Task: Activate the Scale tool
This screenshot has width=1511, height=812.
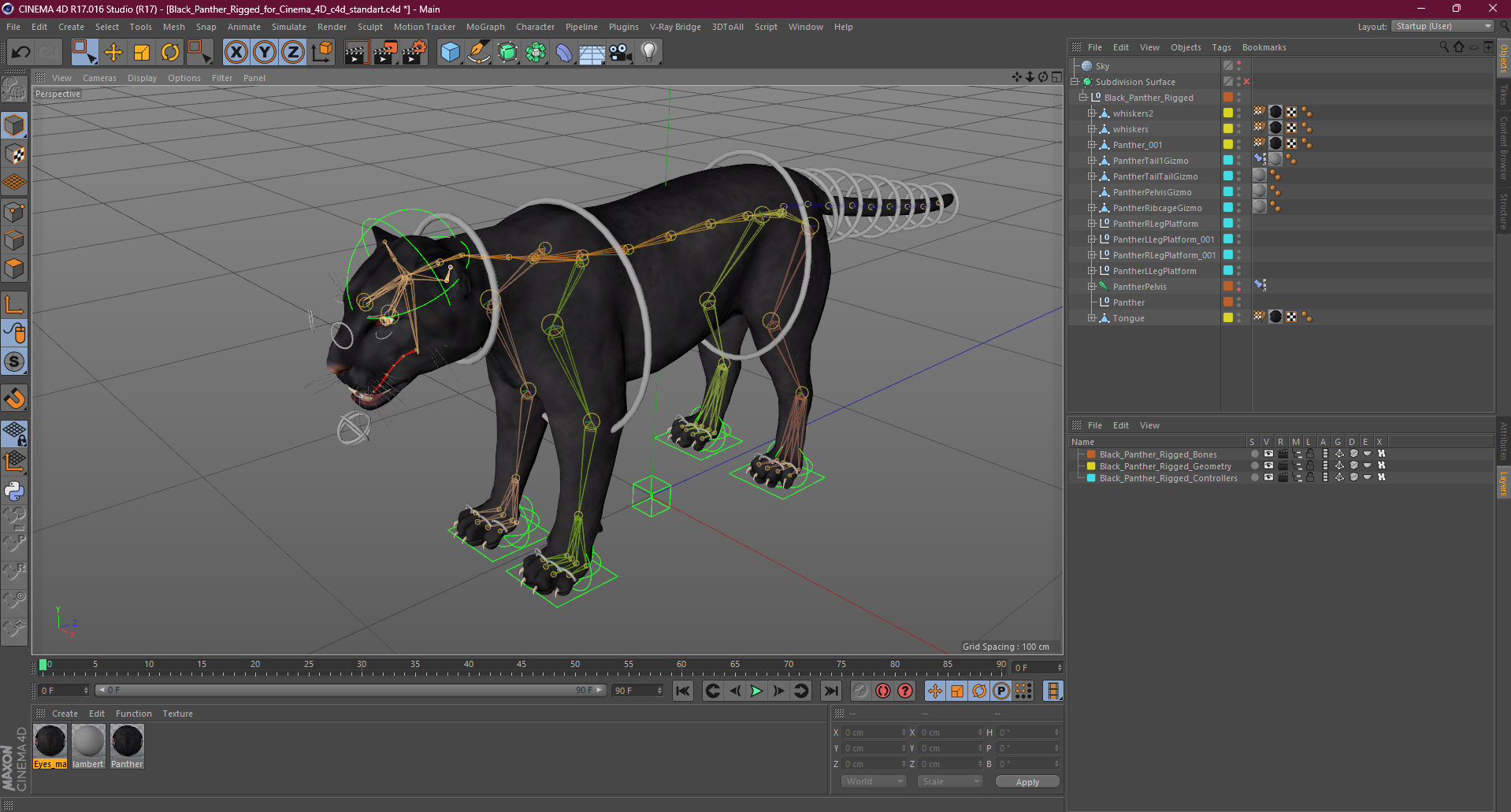Action: [142, 53]
